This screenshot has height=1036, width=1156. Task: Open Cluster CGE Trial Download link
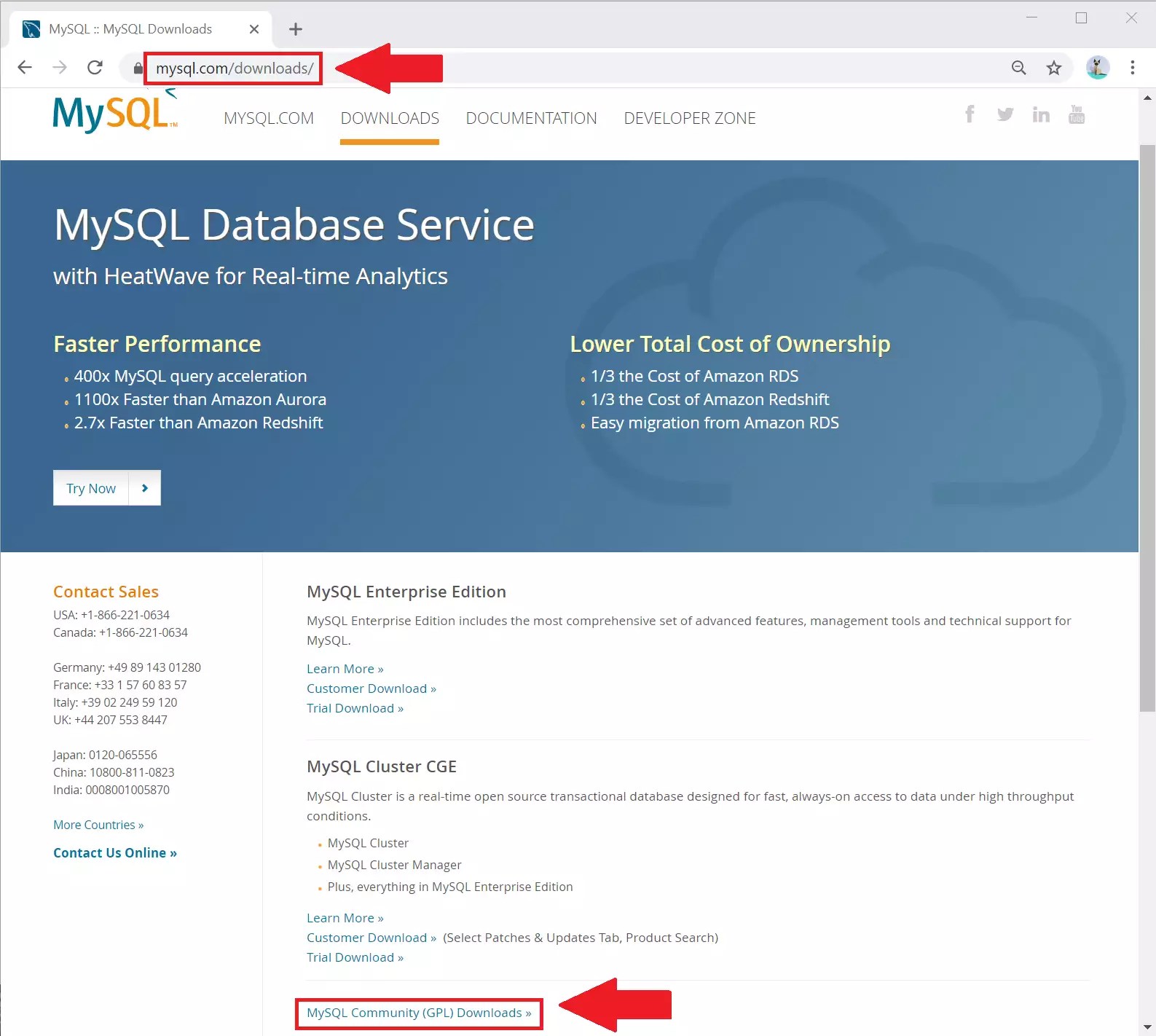click(x=355, y=957)
